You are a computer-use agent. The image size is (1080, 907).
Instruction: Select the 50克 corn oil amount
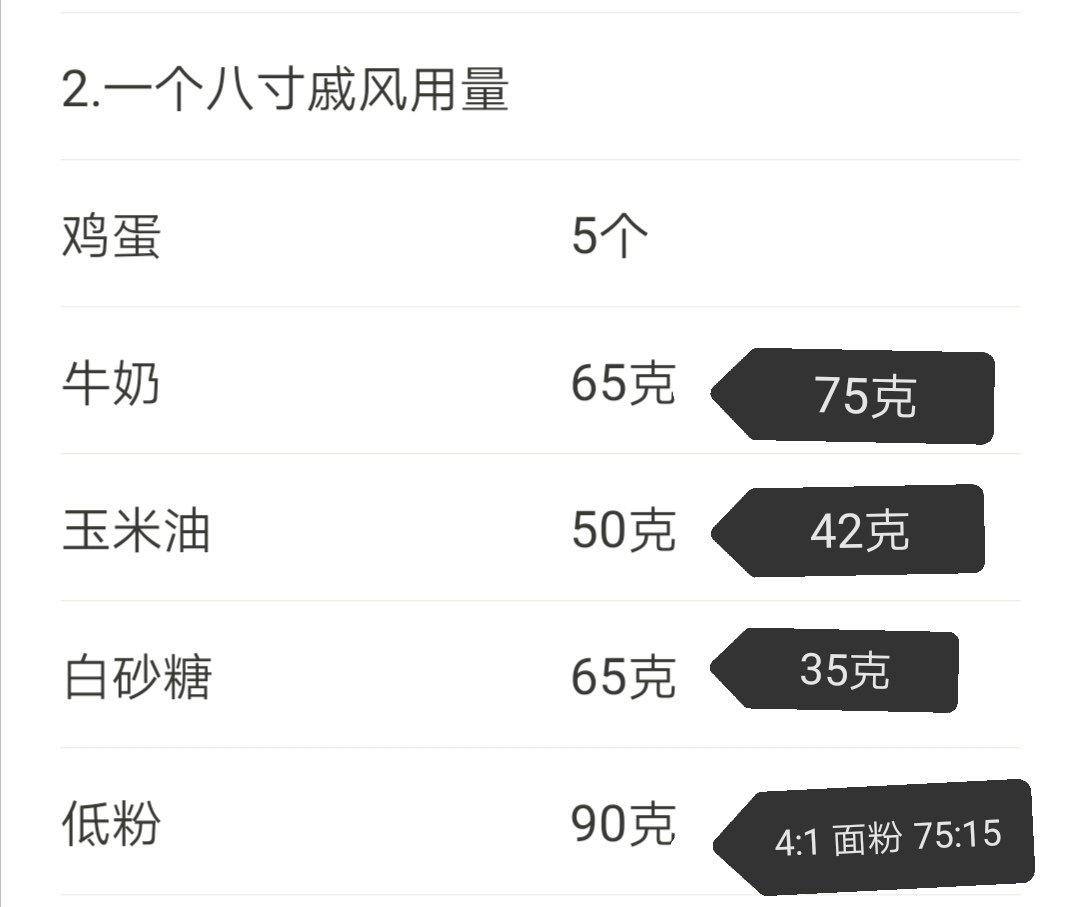(x=623, y=530)
